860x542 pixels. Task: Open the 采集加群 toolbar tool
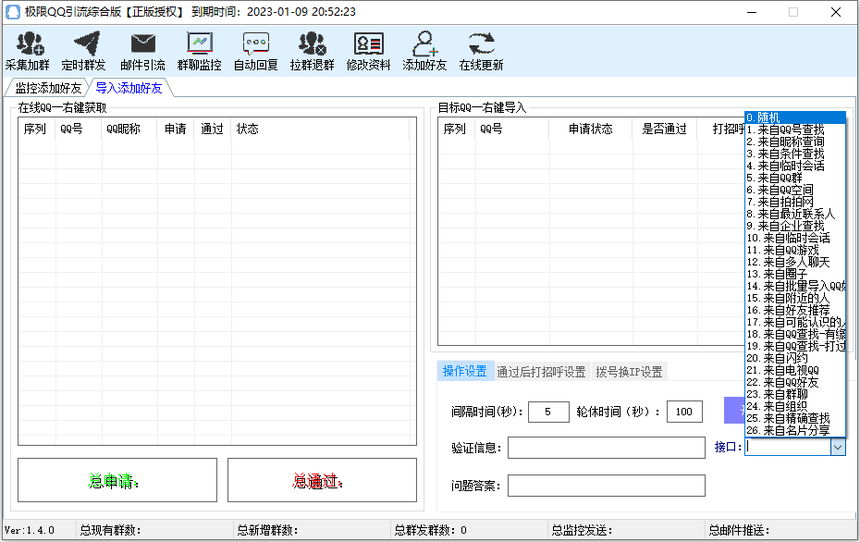pos(27,51)
